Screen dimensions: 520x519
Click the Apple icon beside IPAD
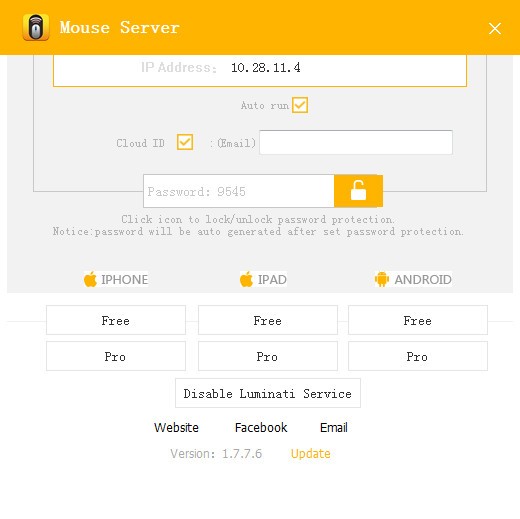point(246,279)
